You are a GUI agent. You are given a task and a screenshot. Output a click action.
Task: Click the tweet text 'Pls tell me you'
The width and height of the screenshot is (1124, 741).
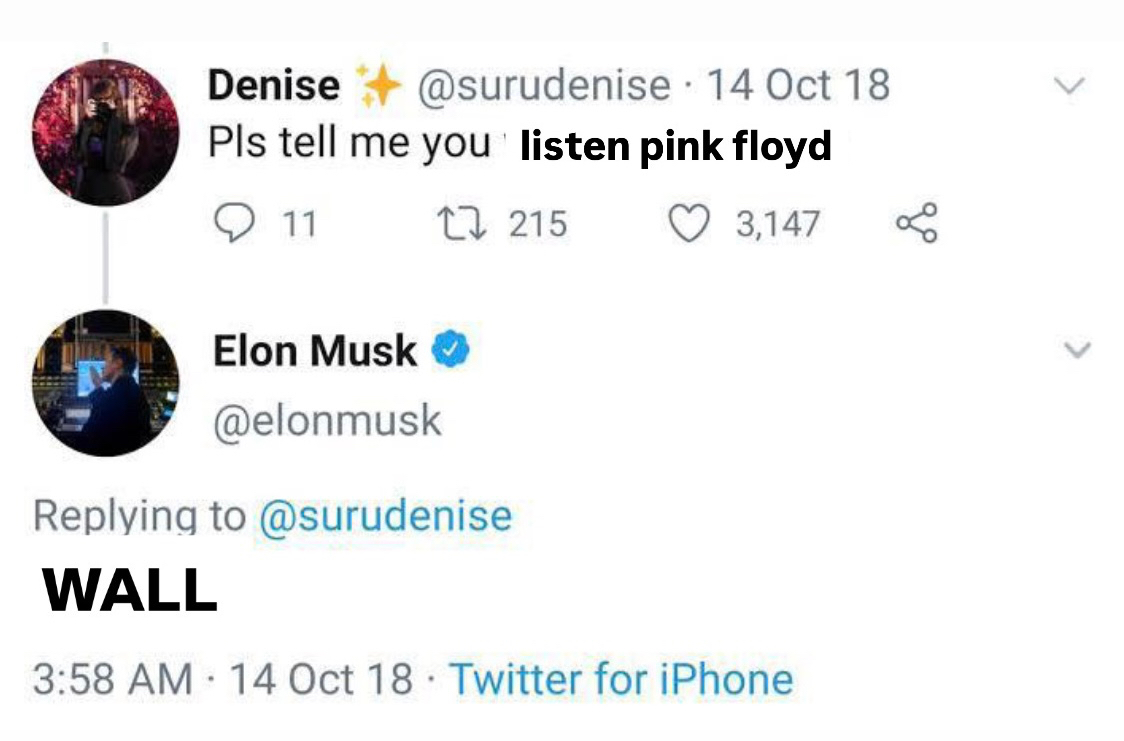(x=349, y=144)
